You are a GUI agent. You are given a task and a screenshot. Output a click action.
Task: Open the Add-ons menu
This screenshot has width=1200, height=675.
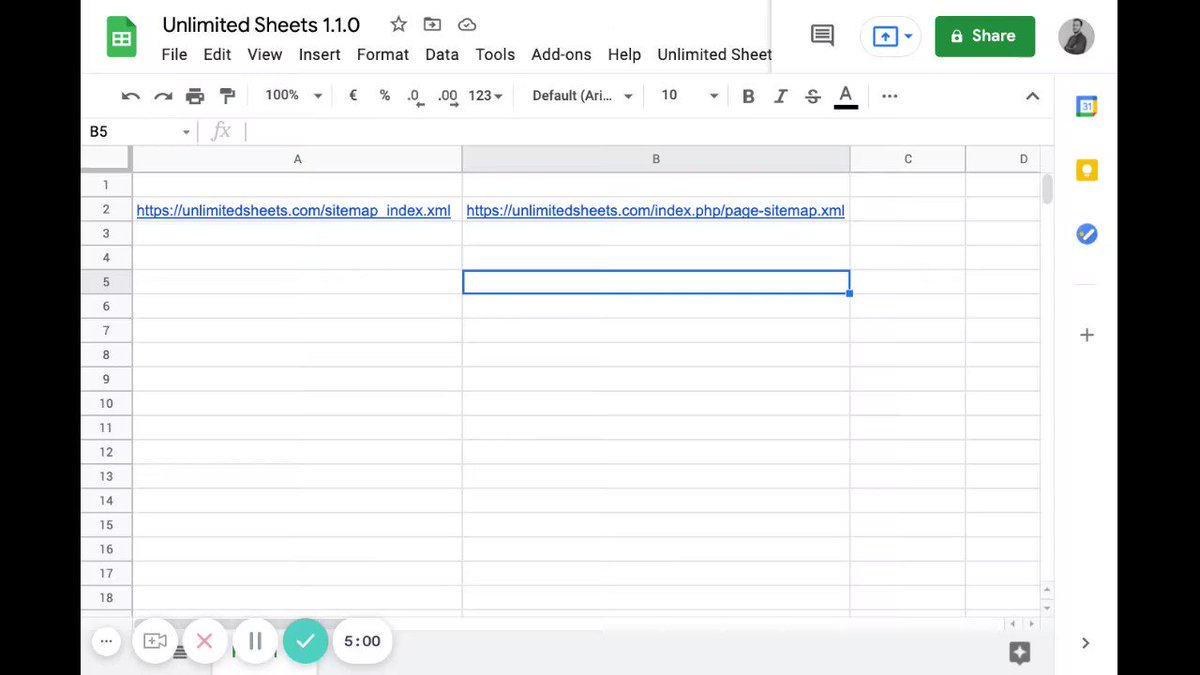tap(561, 55)
